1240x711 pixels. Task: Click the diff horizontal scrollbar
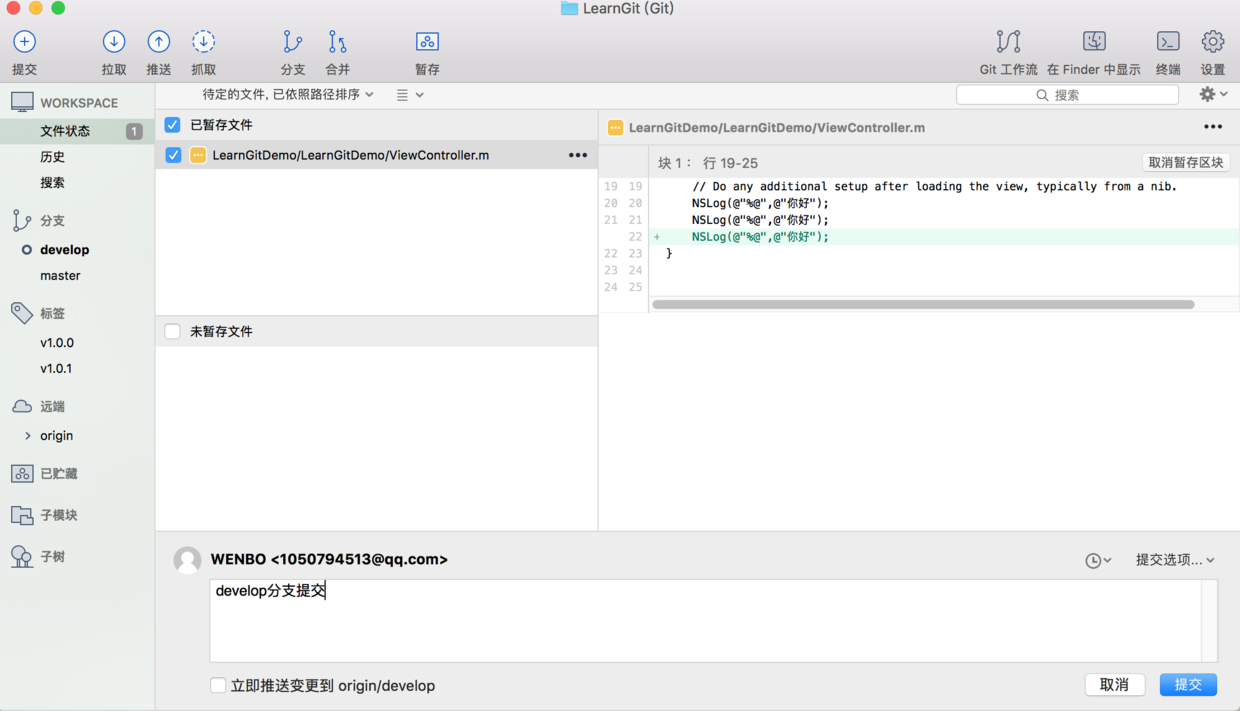click(x=923, y=304)
